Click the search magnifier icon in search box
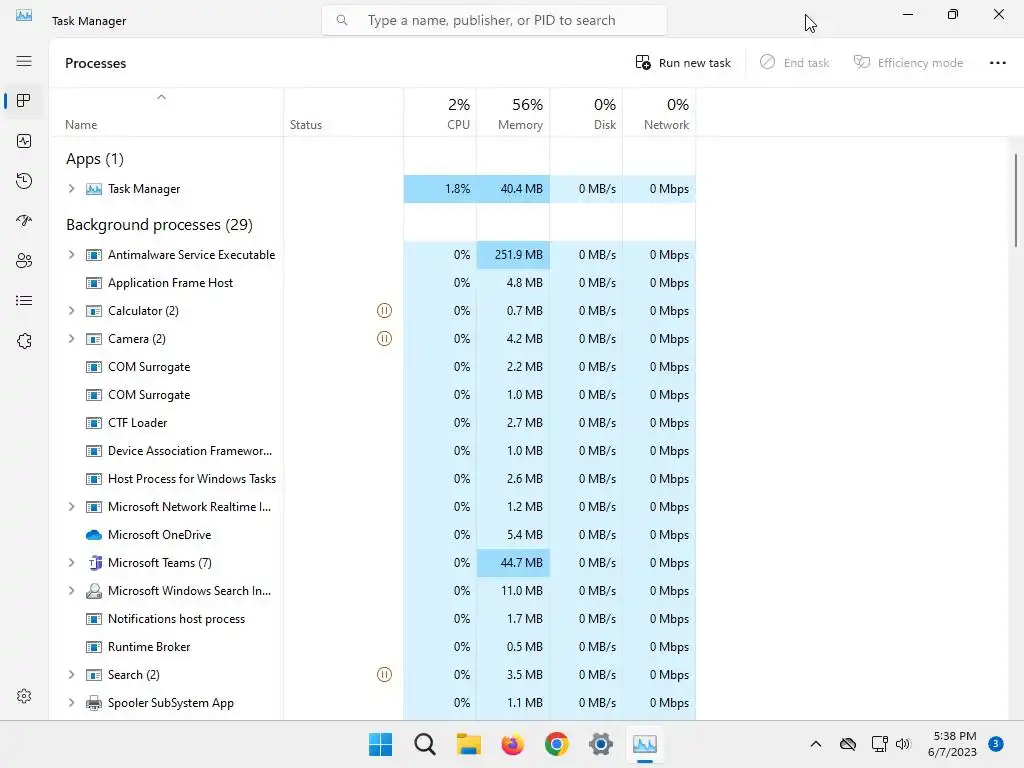1024x768 pixels. [342, 20]
